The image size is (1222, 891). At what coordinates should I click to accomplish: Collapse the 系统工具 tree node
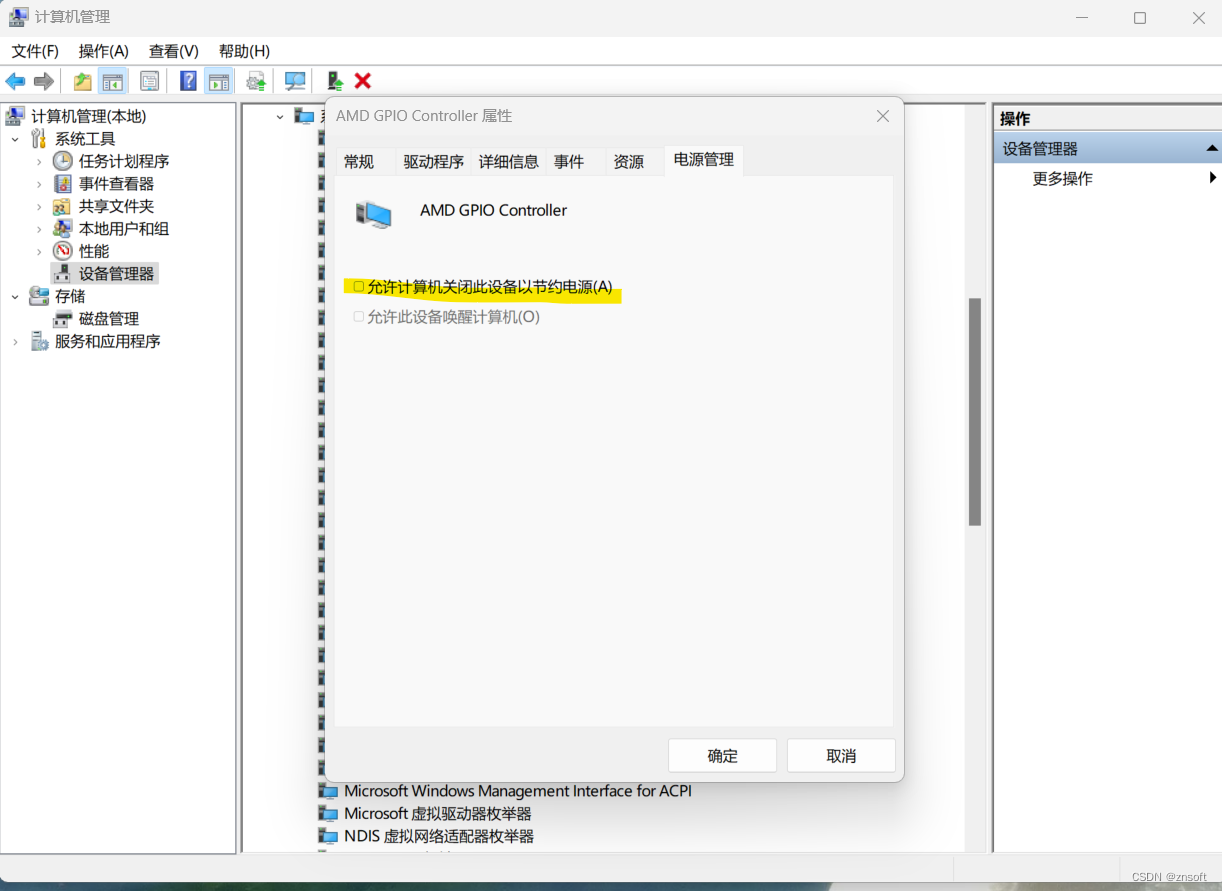tap(15, 139)
